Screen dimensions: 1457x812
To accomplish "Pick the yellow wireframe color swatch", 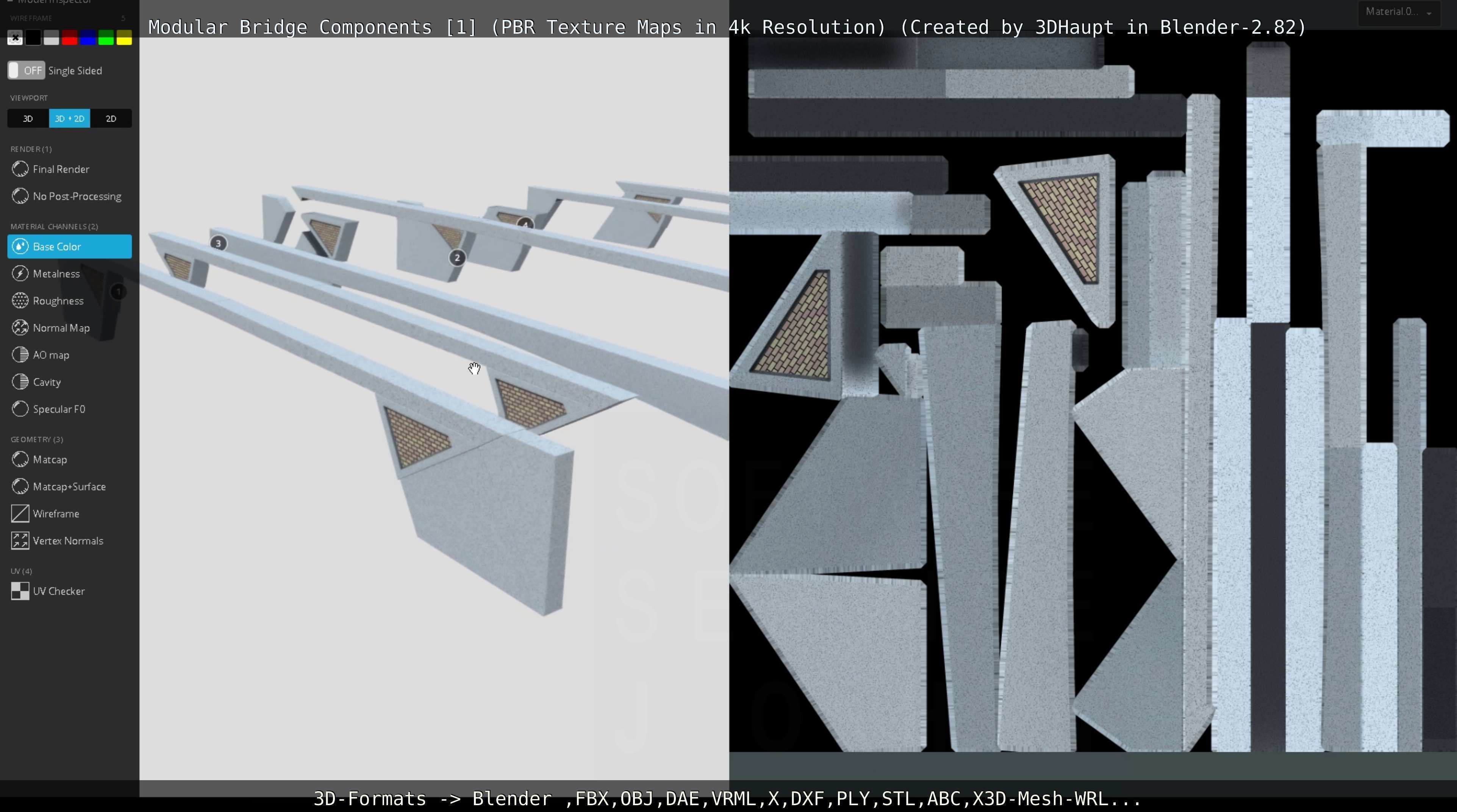I will click(124, 38).
